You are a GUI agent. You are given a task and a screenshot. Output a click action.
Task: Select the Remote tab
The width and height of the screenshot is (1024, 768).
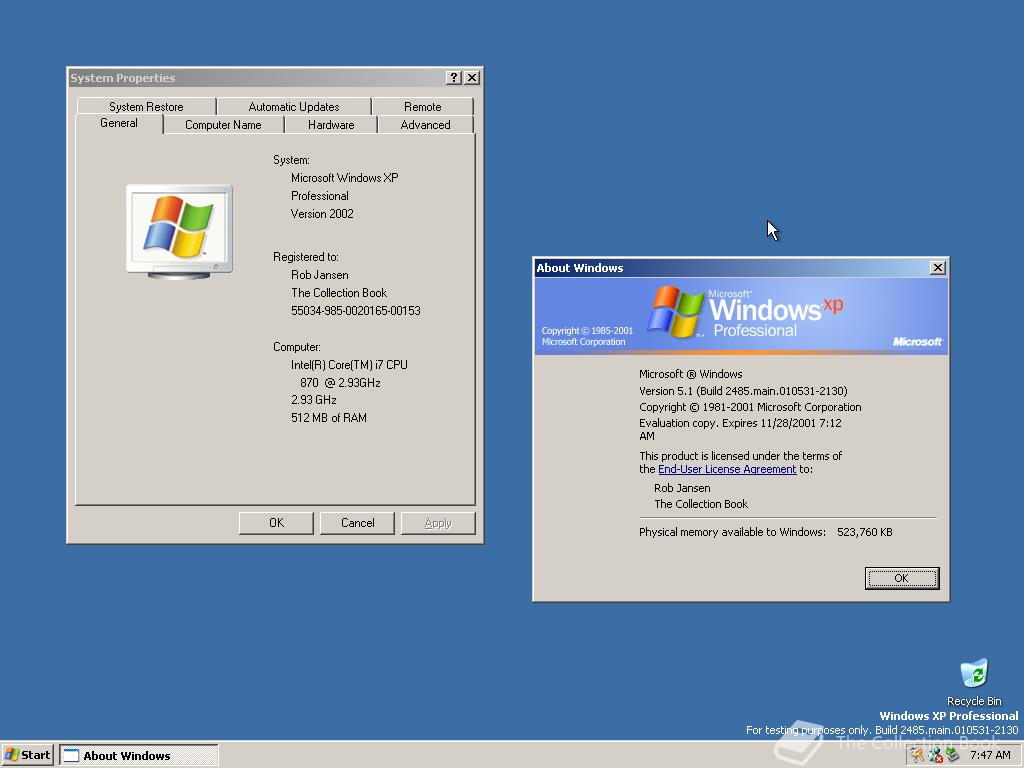click(x=423, y=106)
